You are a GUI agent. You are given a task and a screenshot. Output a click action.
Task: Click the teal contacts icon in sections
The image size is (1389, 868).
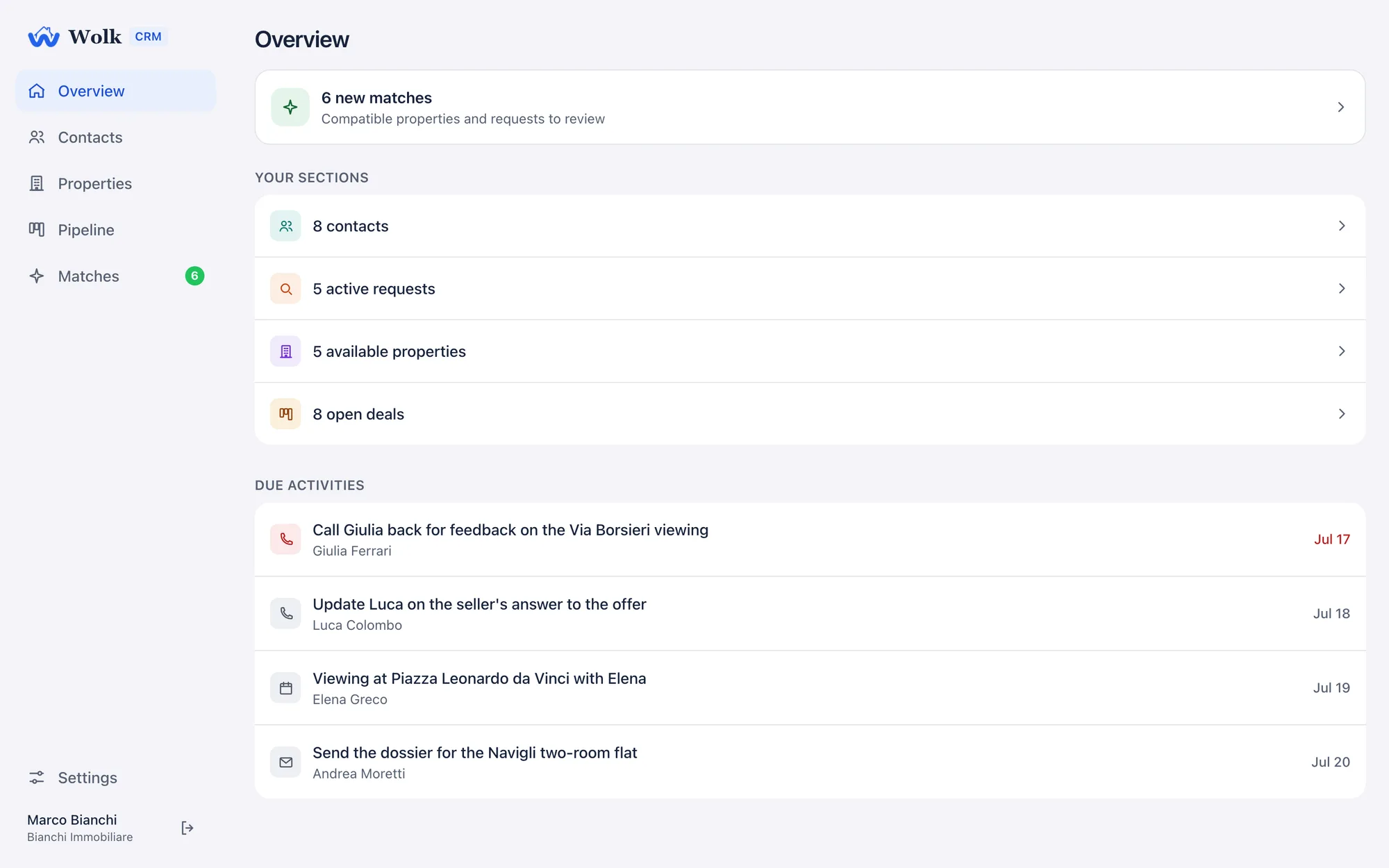pos(285,226)
